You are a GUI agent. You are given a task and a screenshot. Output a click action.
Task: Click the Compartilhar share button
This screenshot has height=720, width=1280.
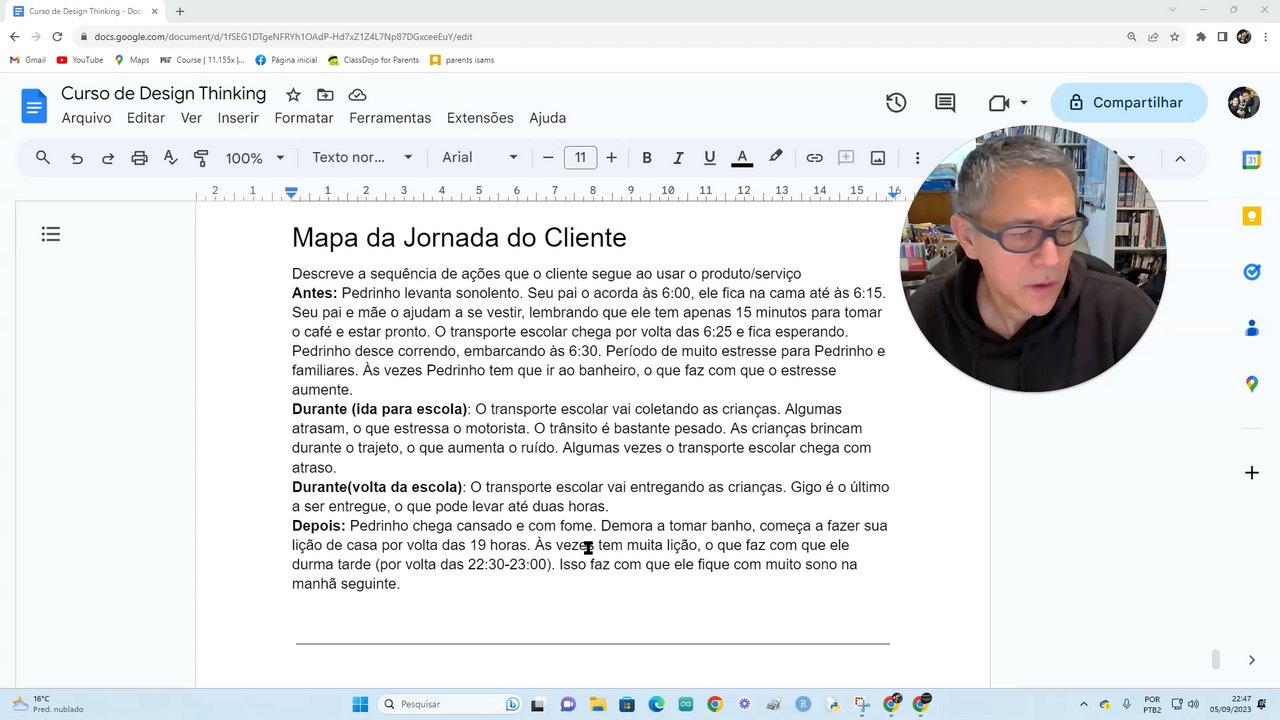coord(1129,103)
